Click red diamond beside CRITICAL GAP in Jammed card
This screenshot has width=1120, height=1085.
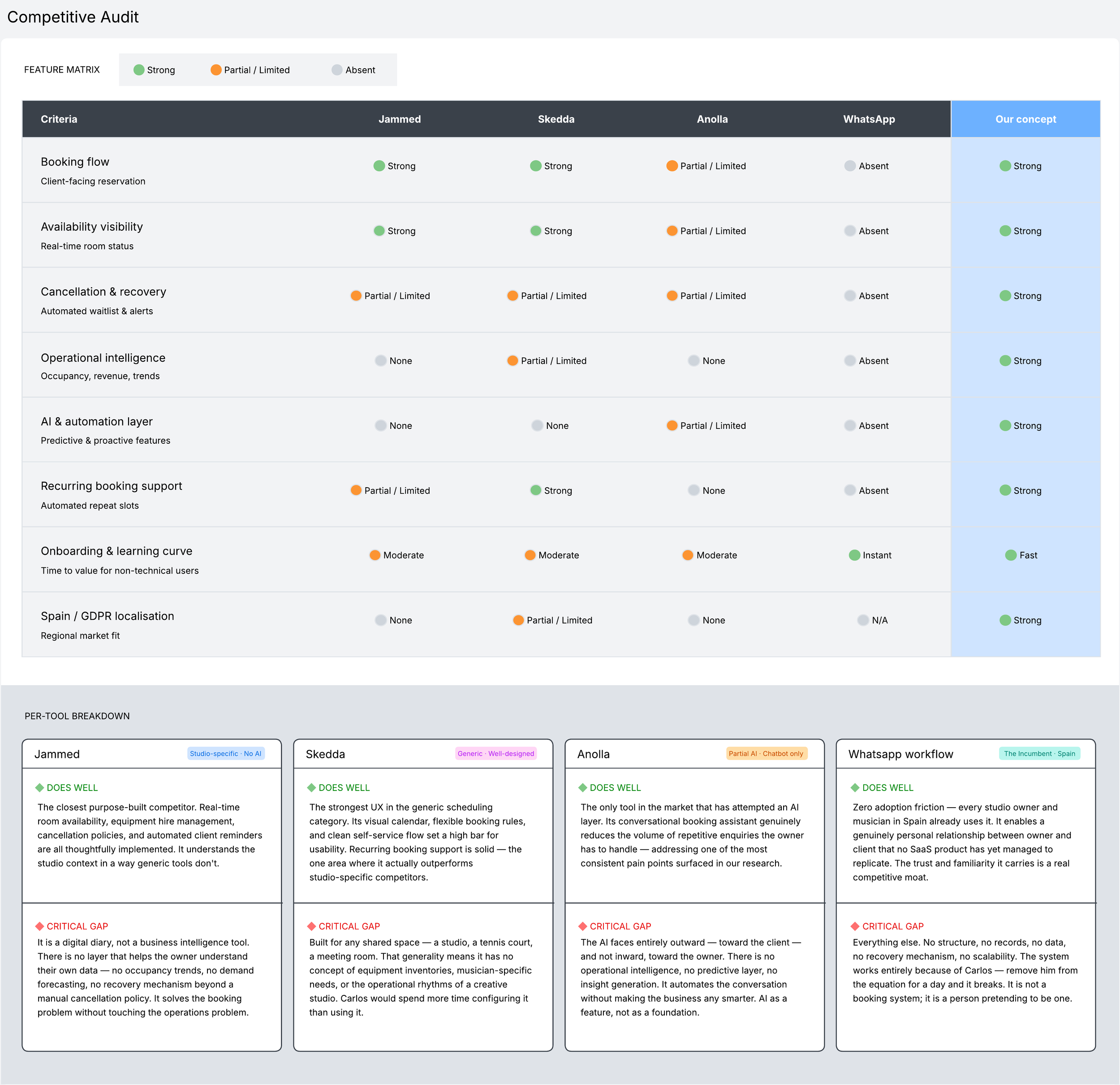[39, 926]
